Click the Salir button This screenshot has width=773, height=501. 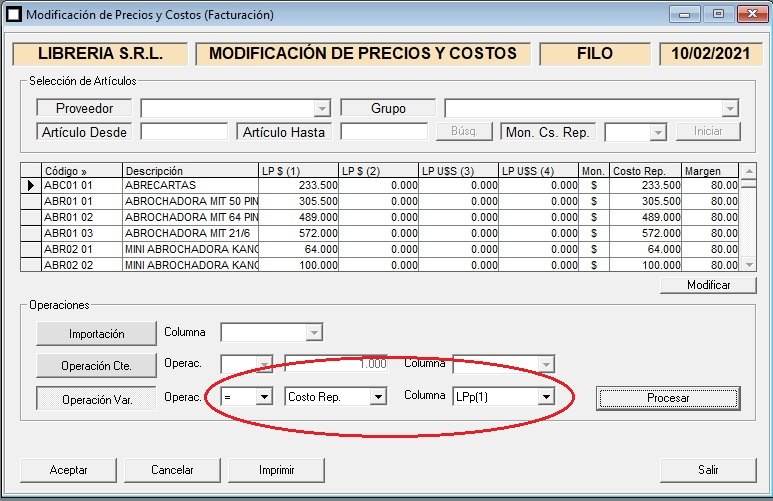(x=708, y=469)
